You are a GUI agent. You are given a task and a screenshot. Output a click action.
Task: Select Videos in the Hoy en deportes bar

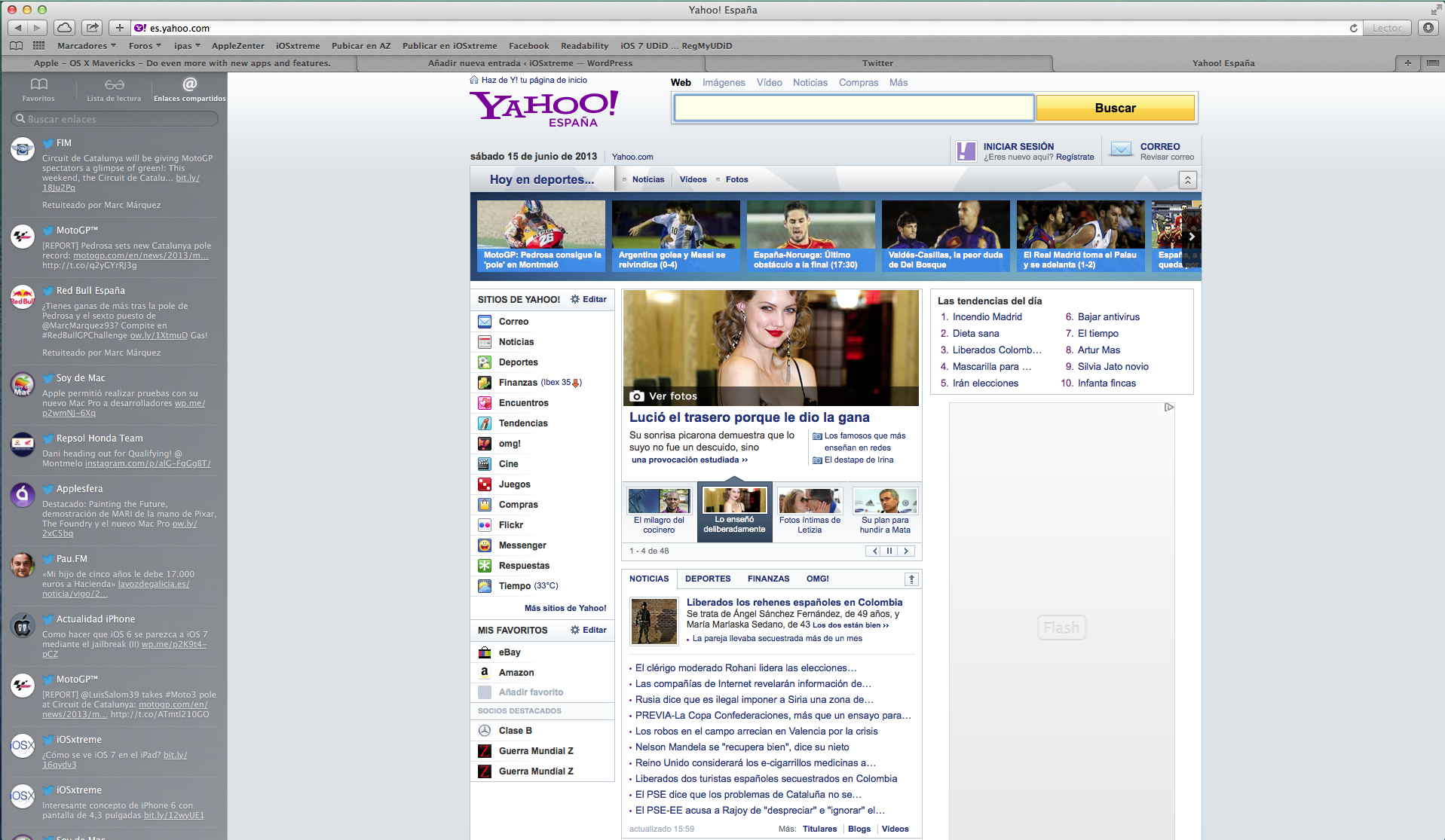[x=693, y=179]
